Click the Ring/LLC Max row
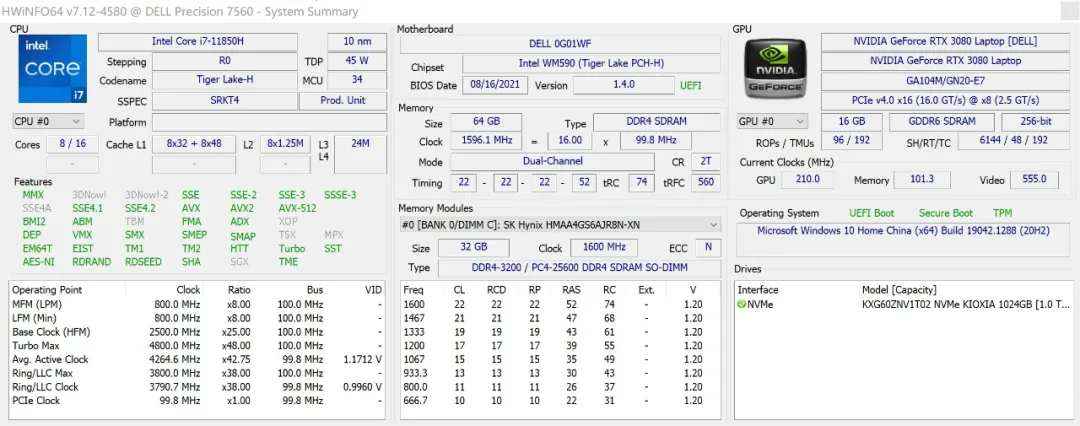This screenshot has width=1080, height=426. click(x=197, y=373)
